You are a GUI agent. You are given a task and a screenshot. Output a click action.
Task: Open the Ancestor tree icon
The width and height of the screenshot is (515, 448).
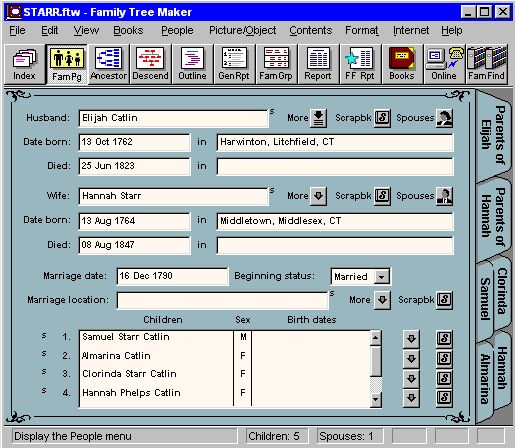(x=109, y=64)
